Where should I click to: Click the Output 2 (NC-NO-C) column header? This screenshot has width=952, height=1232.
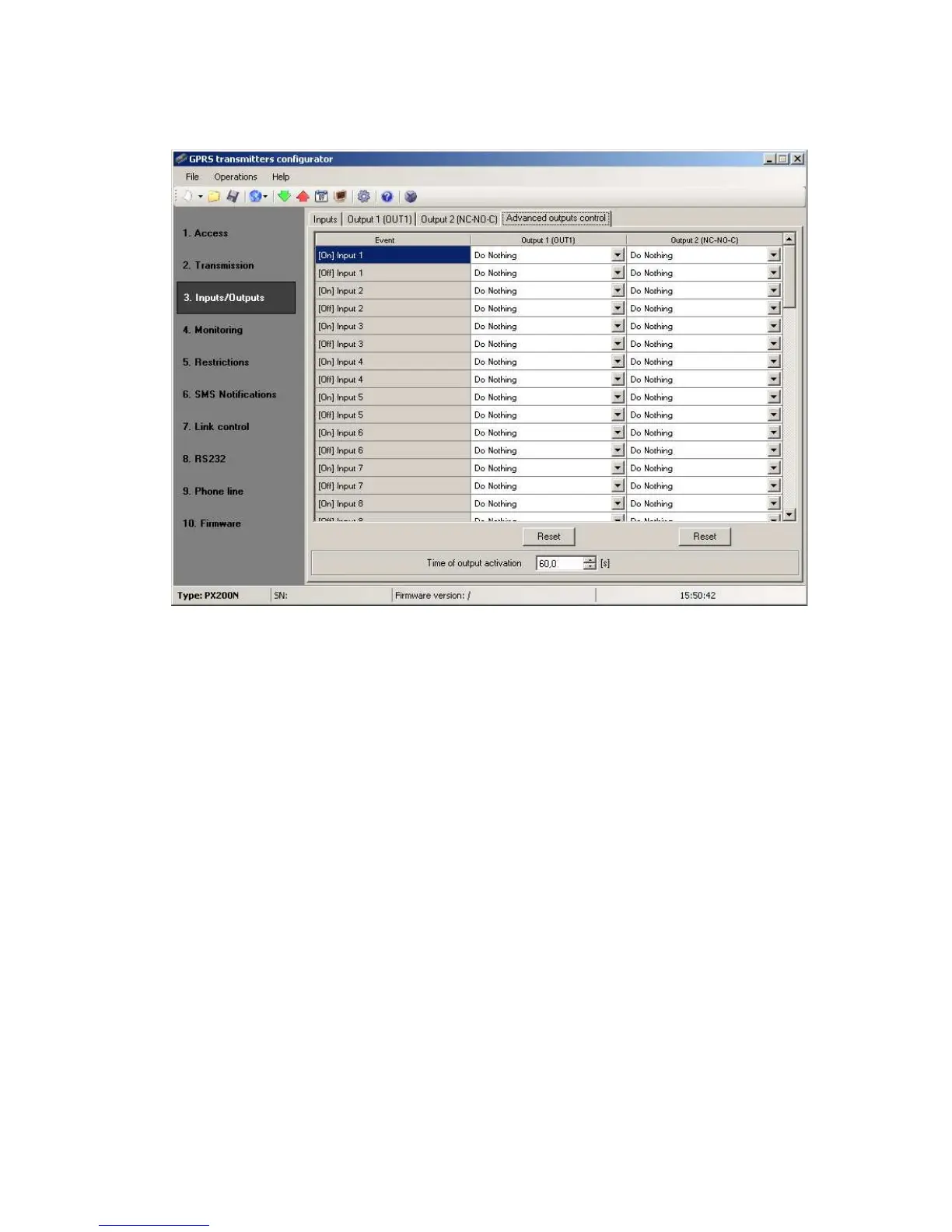pyautogui.click(x=705, y=240)
